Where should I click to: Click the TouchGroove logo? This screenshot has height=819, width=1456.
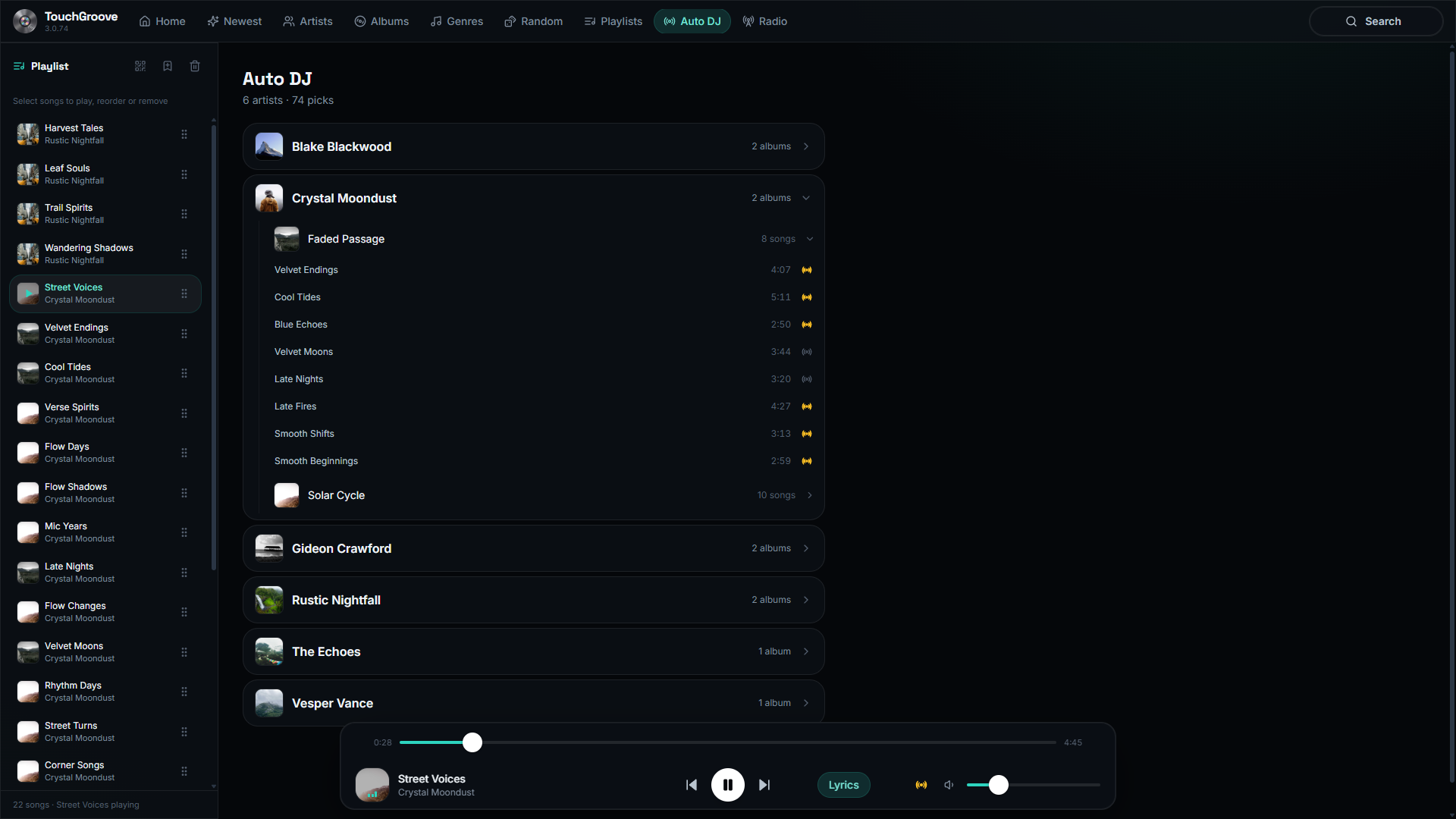coord(25,21)
